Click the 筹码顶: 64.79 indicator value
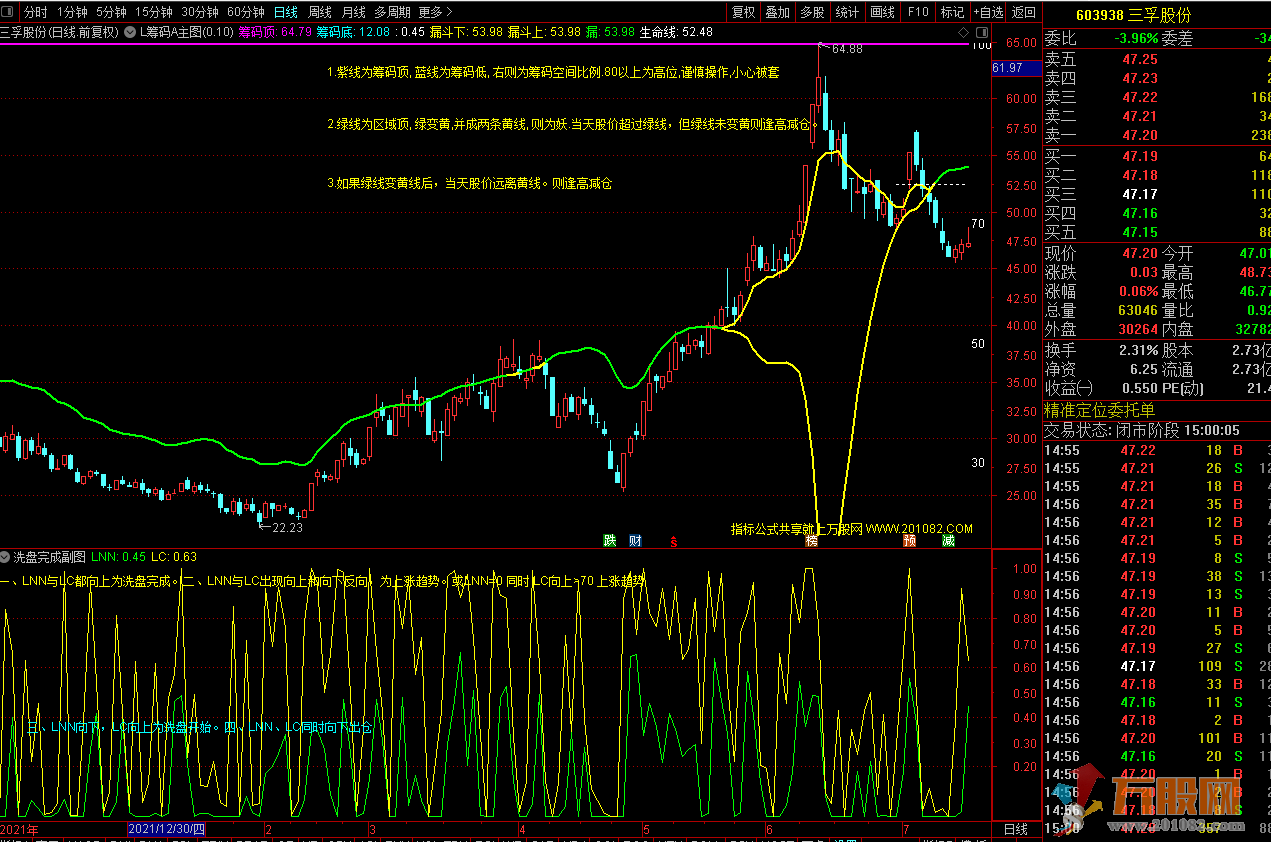The height and width of the screenshot is (842, 1271). 275,32
